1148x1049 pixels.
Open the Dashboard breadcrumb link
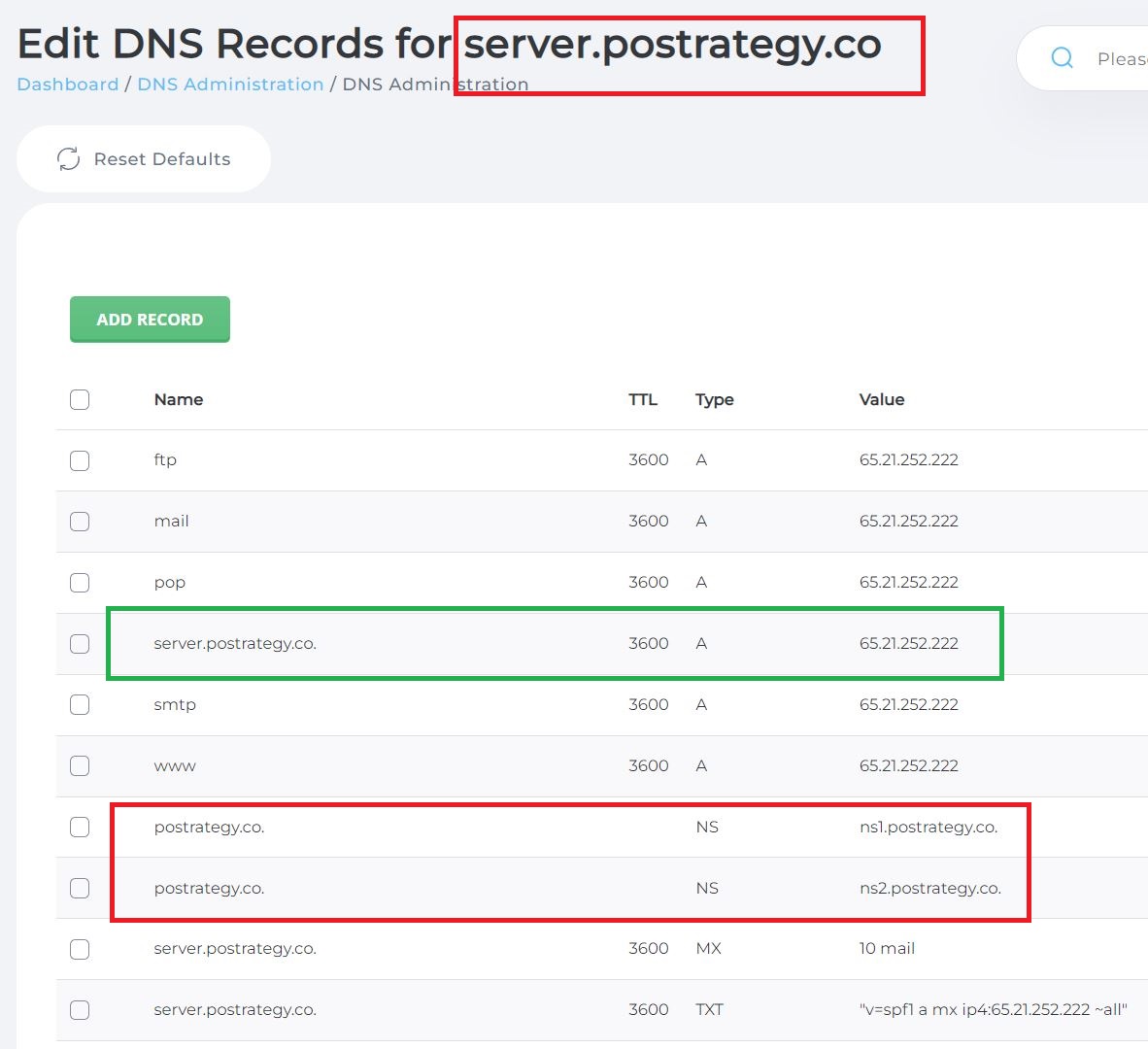pyautogui.click(x=67, y=85)
